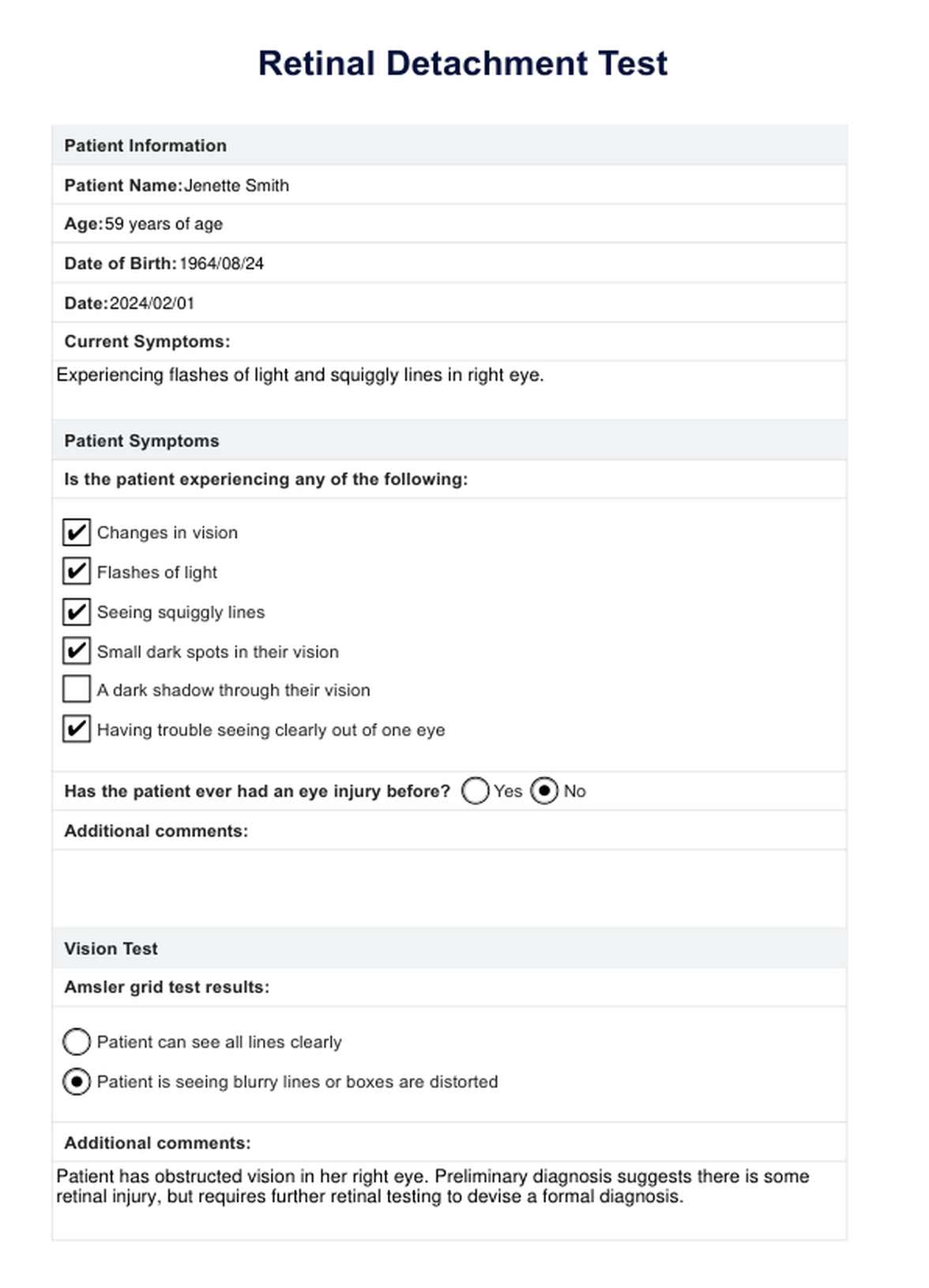Click the Vision Test section header
Image resolution: width=929 pixels, height=1288 pixels.
click(111, 948)
